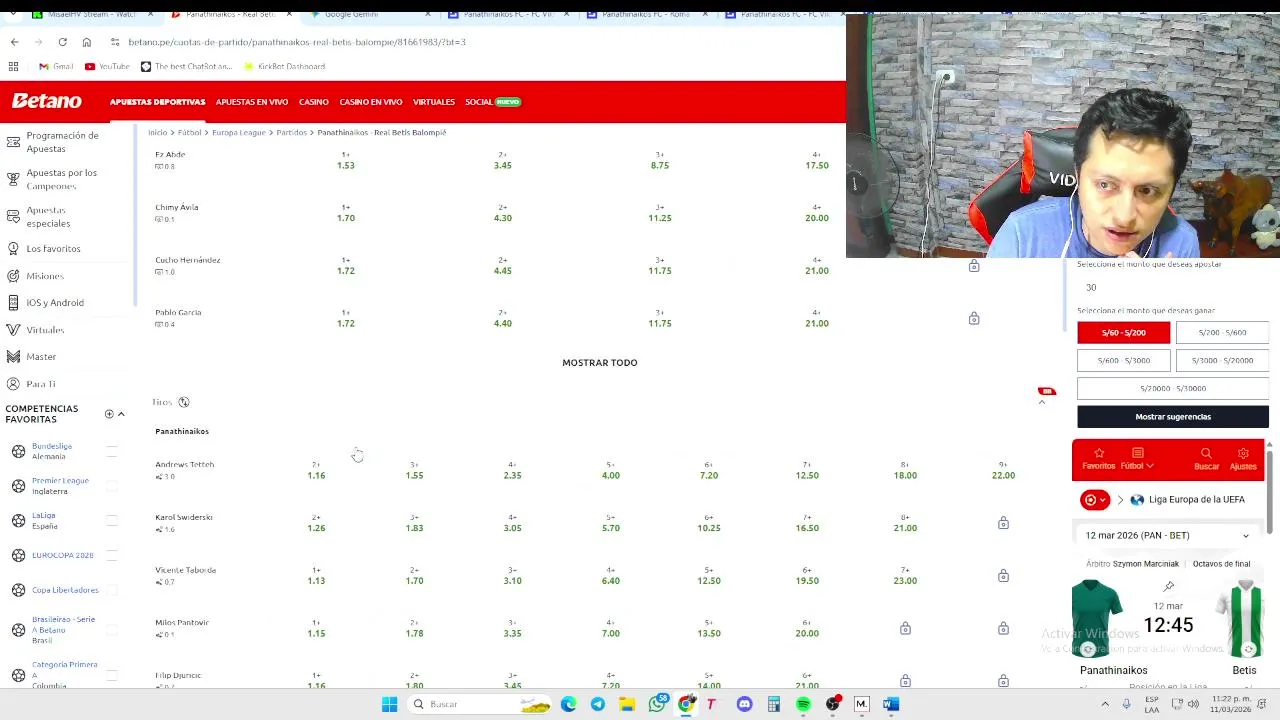Open the Windows Start menu
1280x720 pixels.
point(389,704)
